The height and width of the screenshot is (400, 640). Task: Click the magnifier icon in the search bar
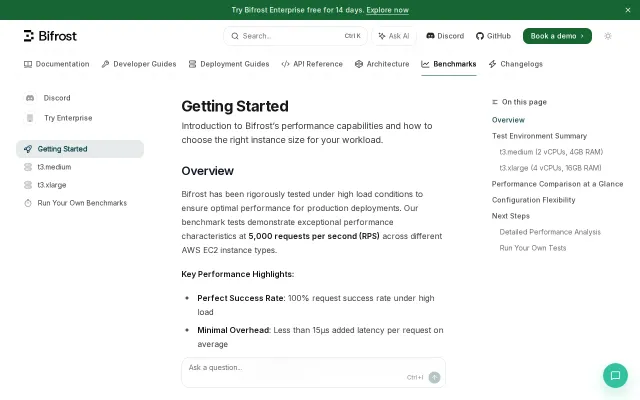pyautogui.click(x=235, y=36)
